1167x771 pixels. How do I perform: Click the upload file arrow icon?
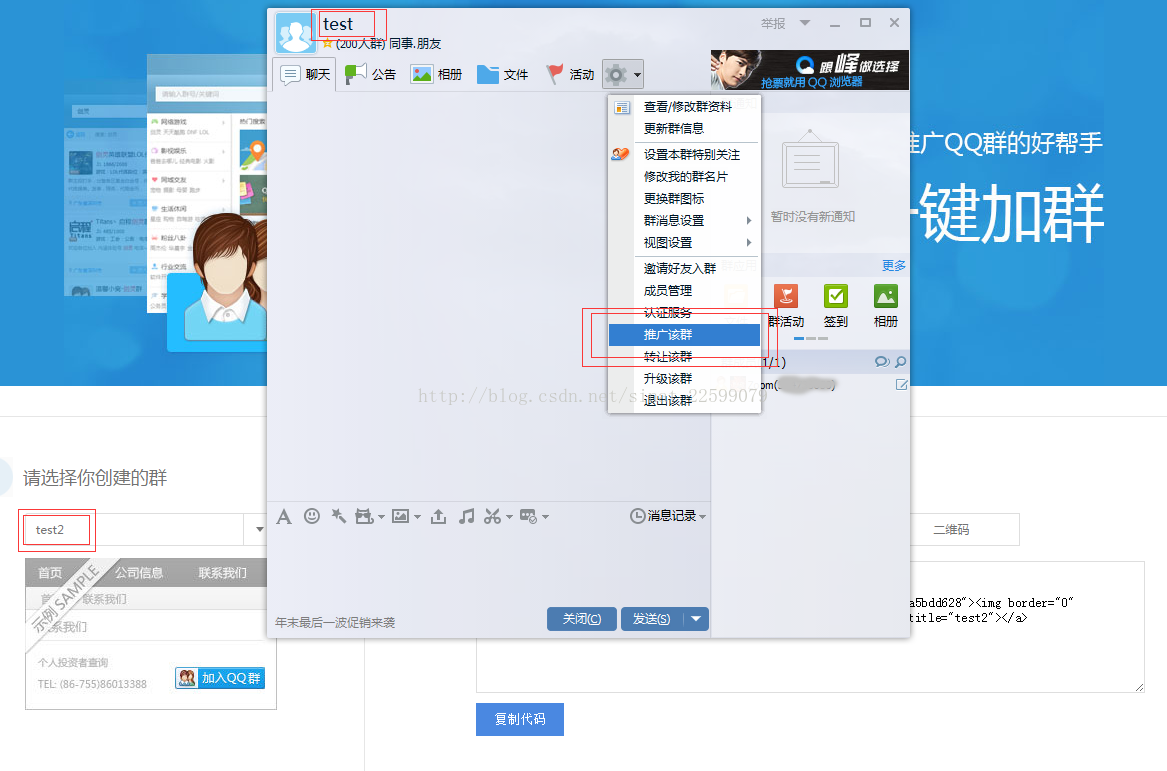point(438,516)
